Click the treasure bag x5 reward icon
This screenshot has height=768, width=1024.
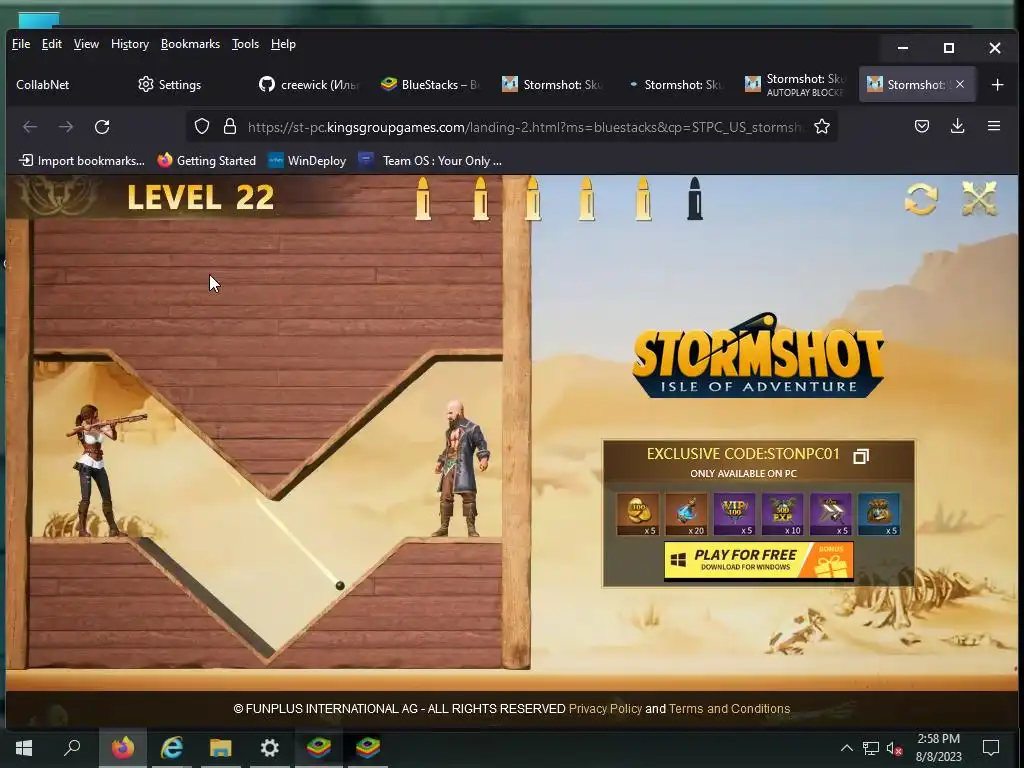coord(879,514)
